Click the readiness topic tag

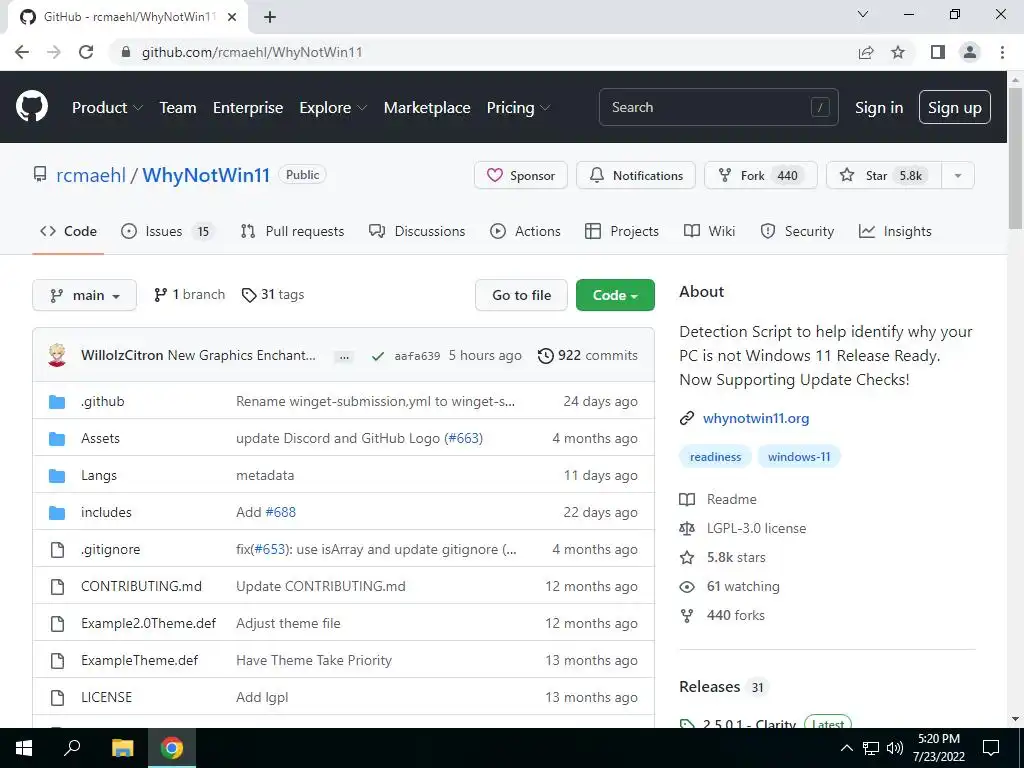pyautogui.click(x=715, y=456)
